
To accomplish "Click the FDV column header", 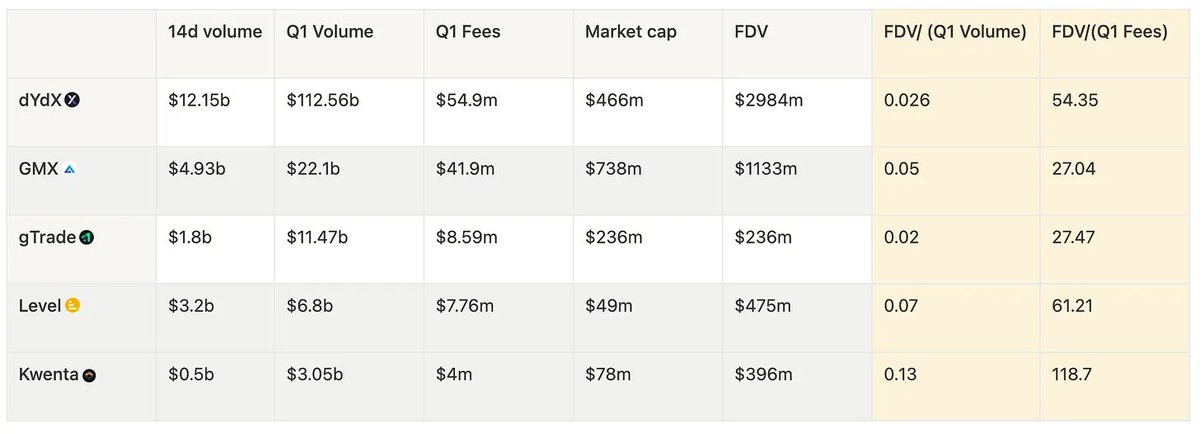I will [753, 32].
